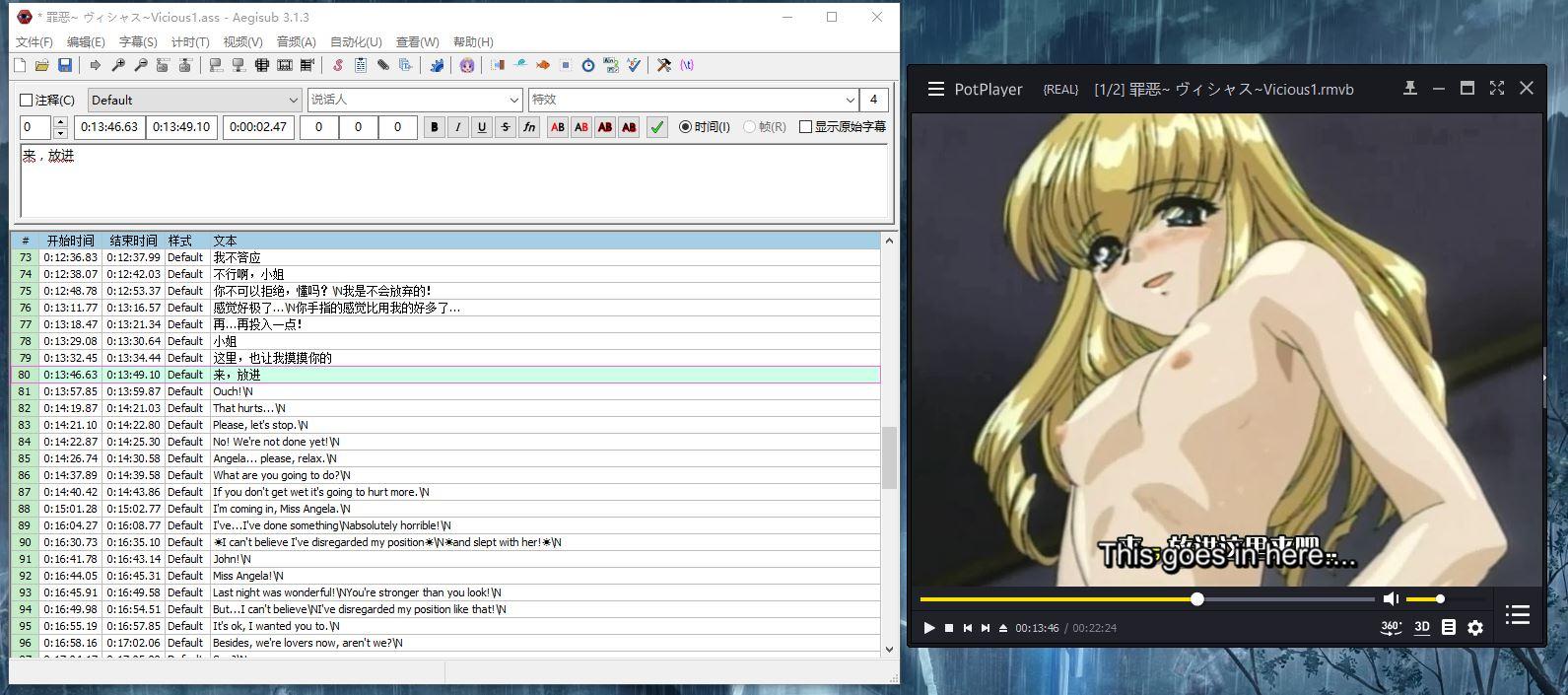Toggle PotPlayer 3D mode
Image resolution: width=1568 pixels, height=695 pixels.
click(1422, 627)
